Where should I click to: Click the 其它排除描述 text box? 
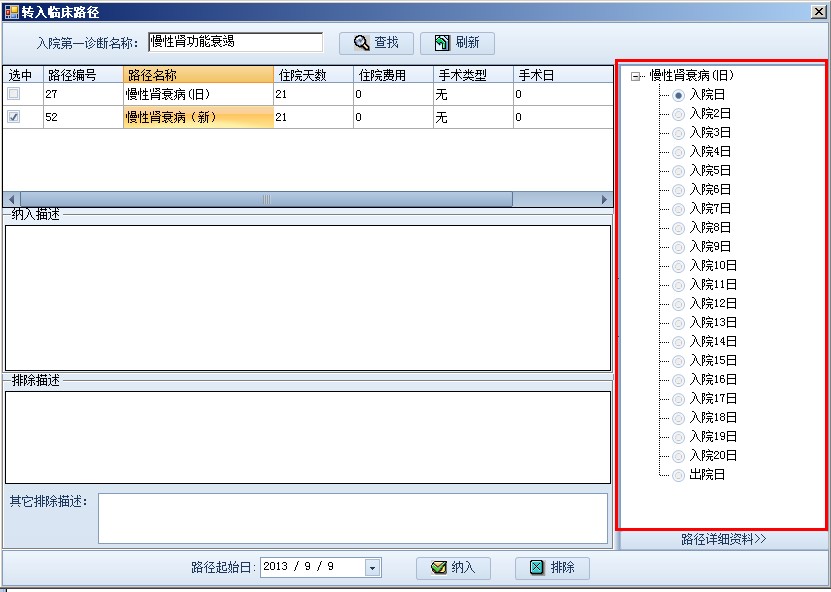coord(353,519)
